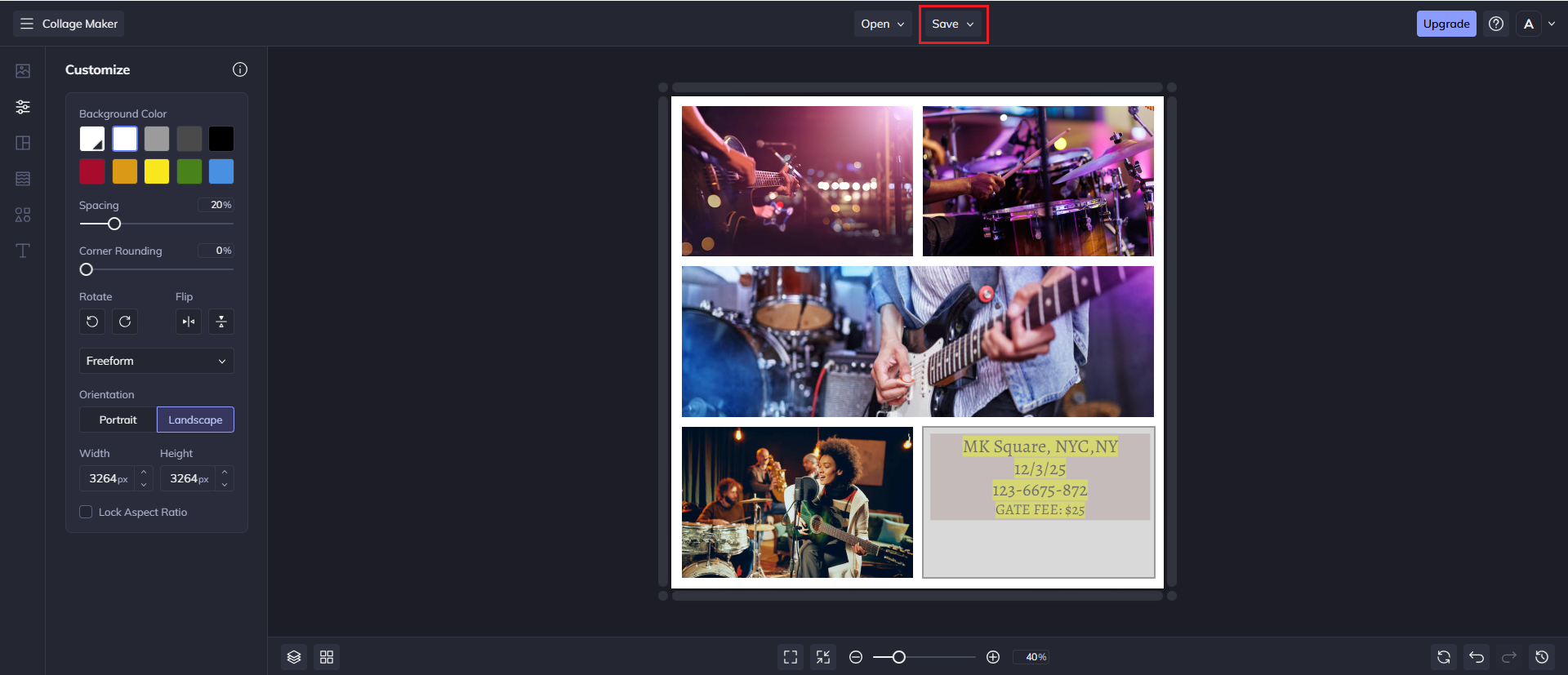Image resolution: width=1568 pixels, height=675 pixels.
Task: Enable Lock Aspect Ratio checkbox
Action: coord(86,512)
